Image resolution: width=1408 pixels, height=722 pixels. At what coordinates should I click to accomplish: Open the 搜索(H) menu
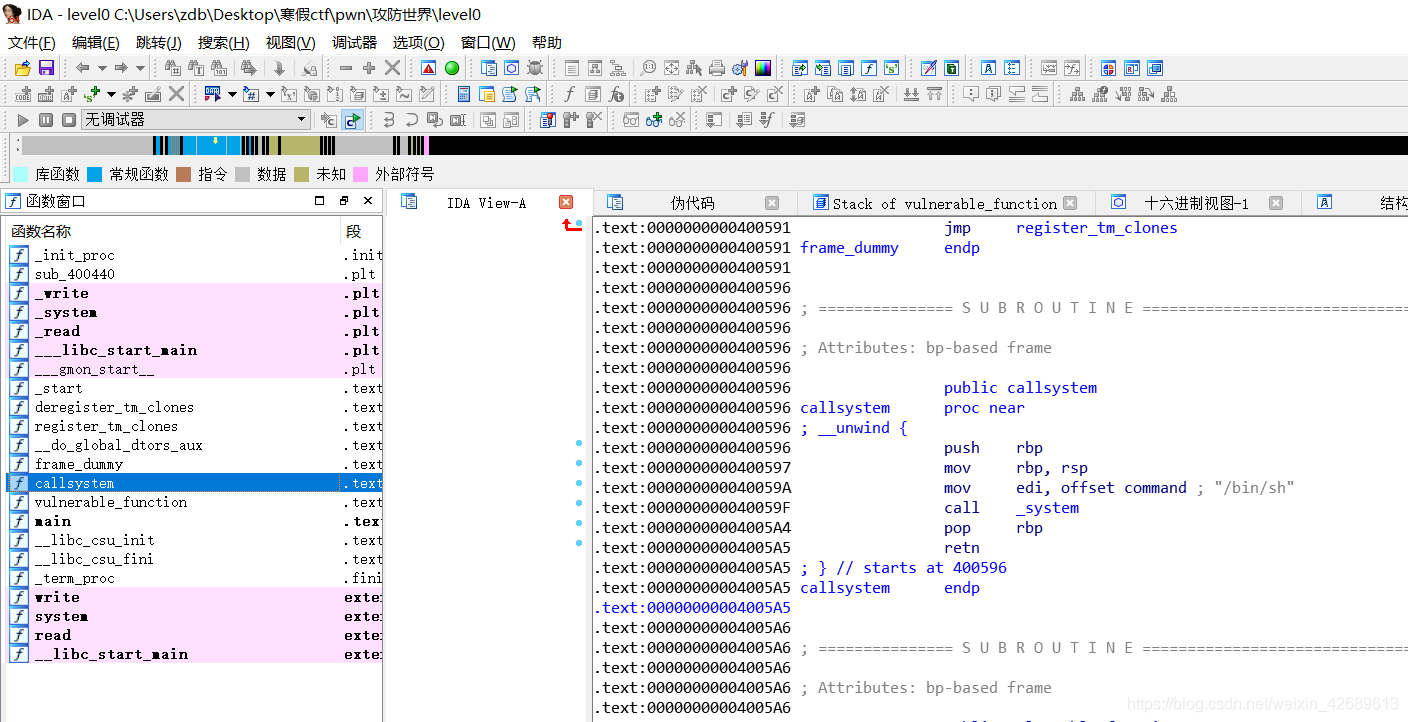pyautogui.click(x=224, y=43)
